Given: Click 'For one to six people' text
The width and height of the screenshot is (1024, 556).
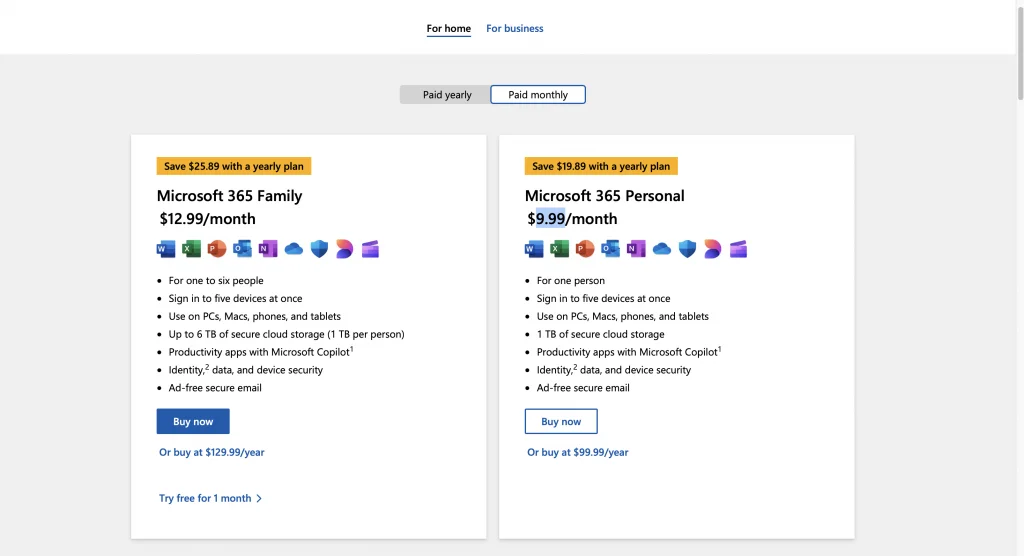Looking at the screenshot, I should pyautogui.click(x=216, y=280).
